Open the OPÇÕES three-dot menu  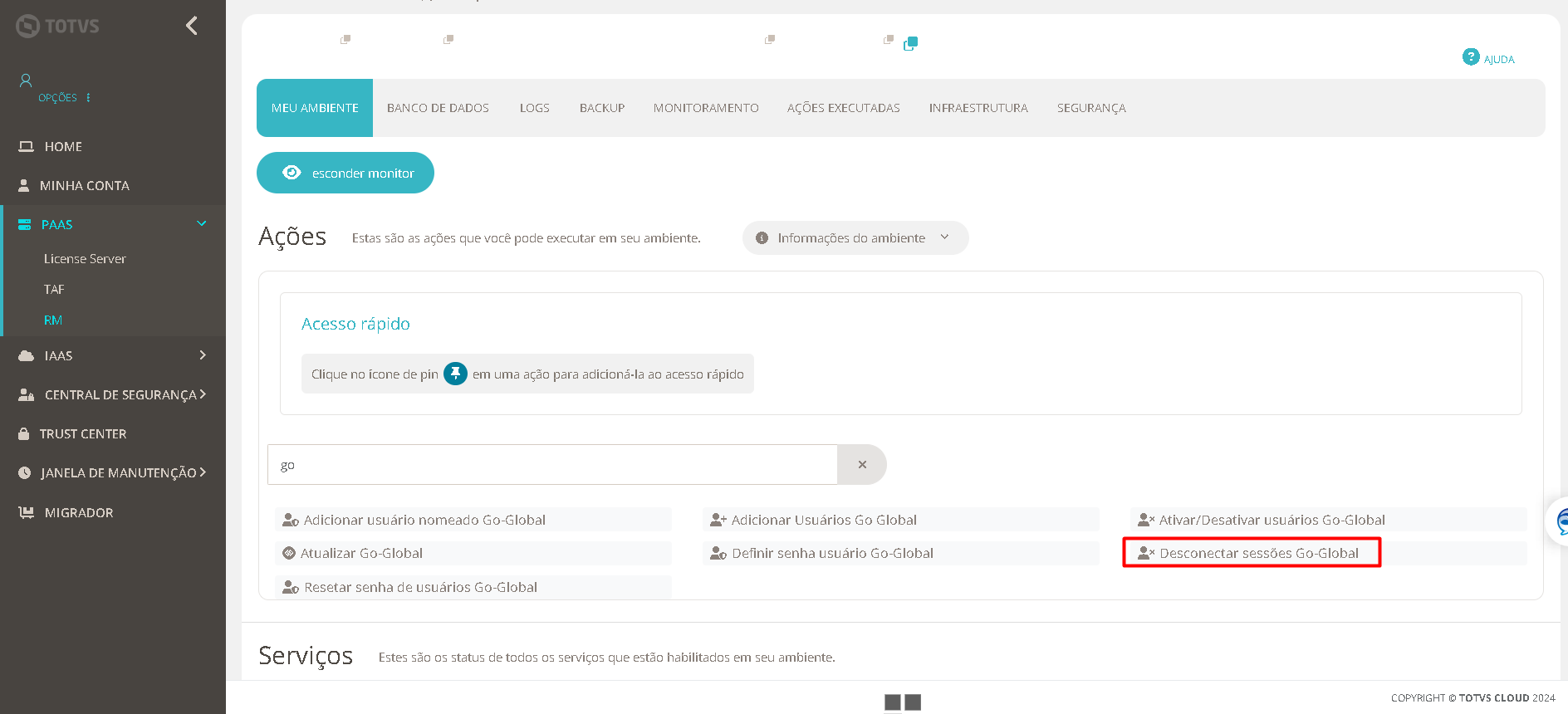(x=88, y=98)
